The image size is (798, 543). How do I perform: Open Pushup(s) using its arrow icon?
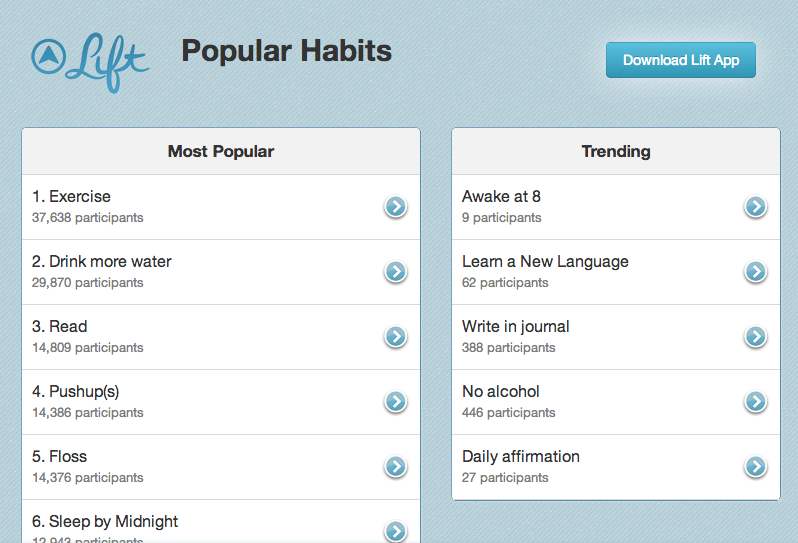396,402
